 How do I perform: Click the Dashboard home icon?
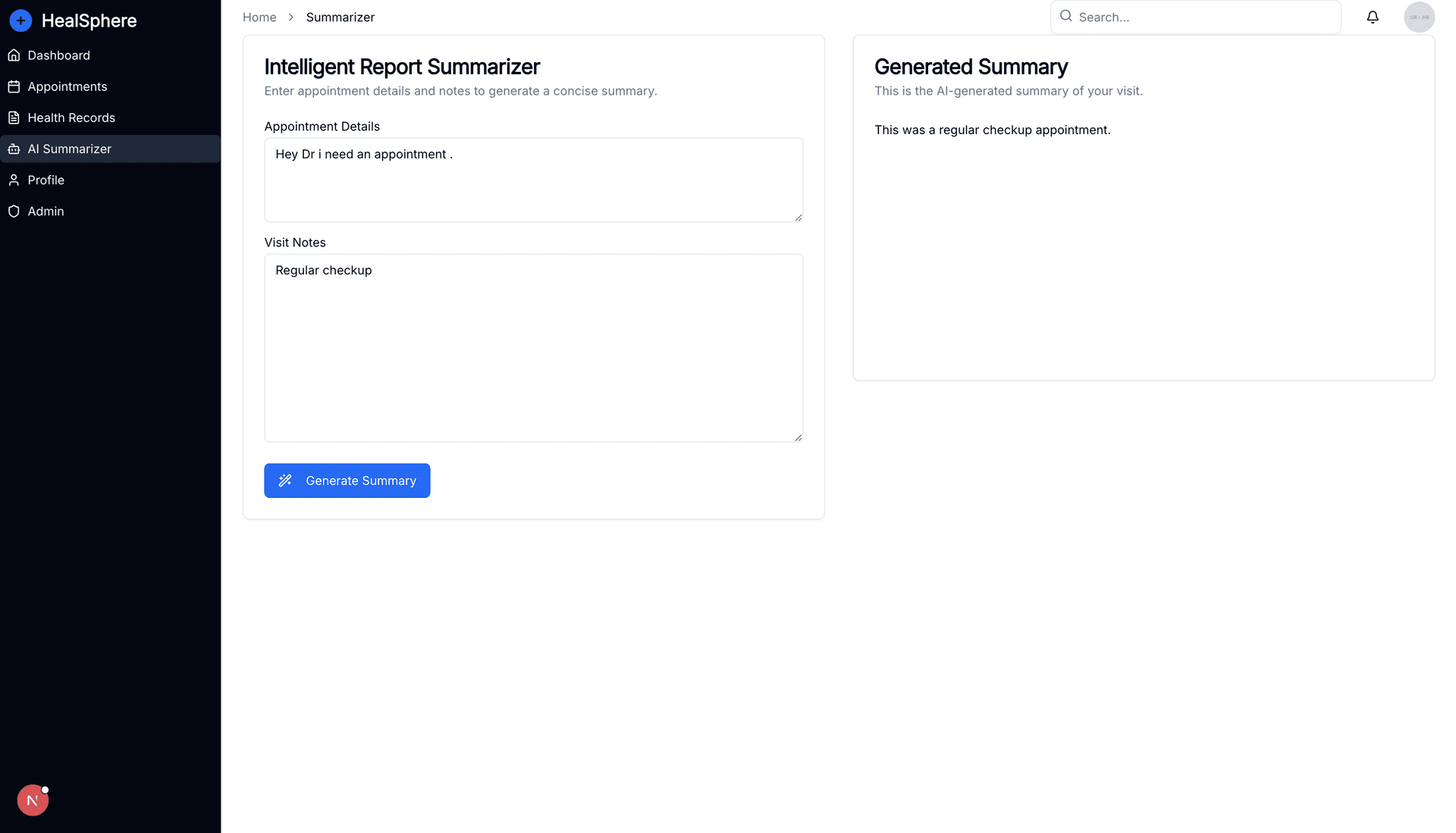pyautogui.click(x=14, y=55)
